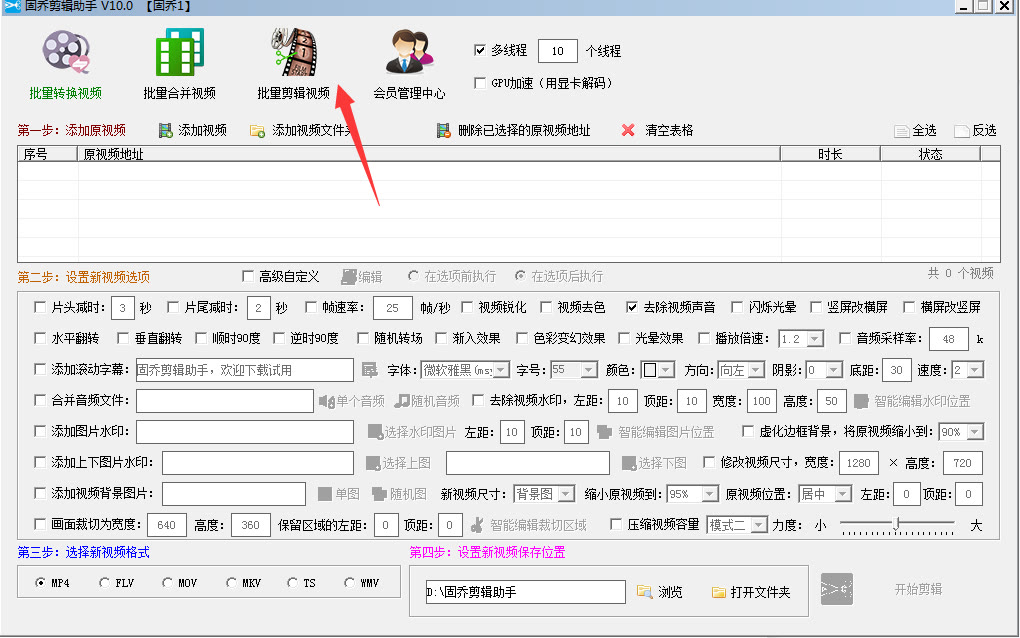Image resolution: width=1020 pixels, height=638 pixels.
Task: Select 在选项后执行 radio option
Action: 520,276
